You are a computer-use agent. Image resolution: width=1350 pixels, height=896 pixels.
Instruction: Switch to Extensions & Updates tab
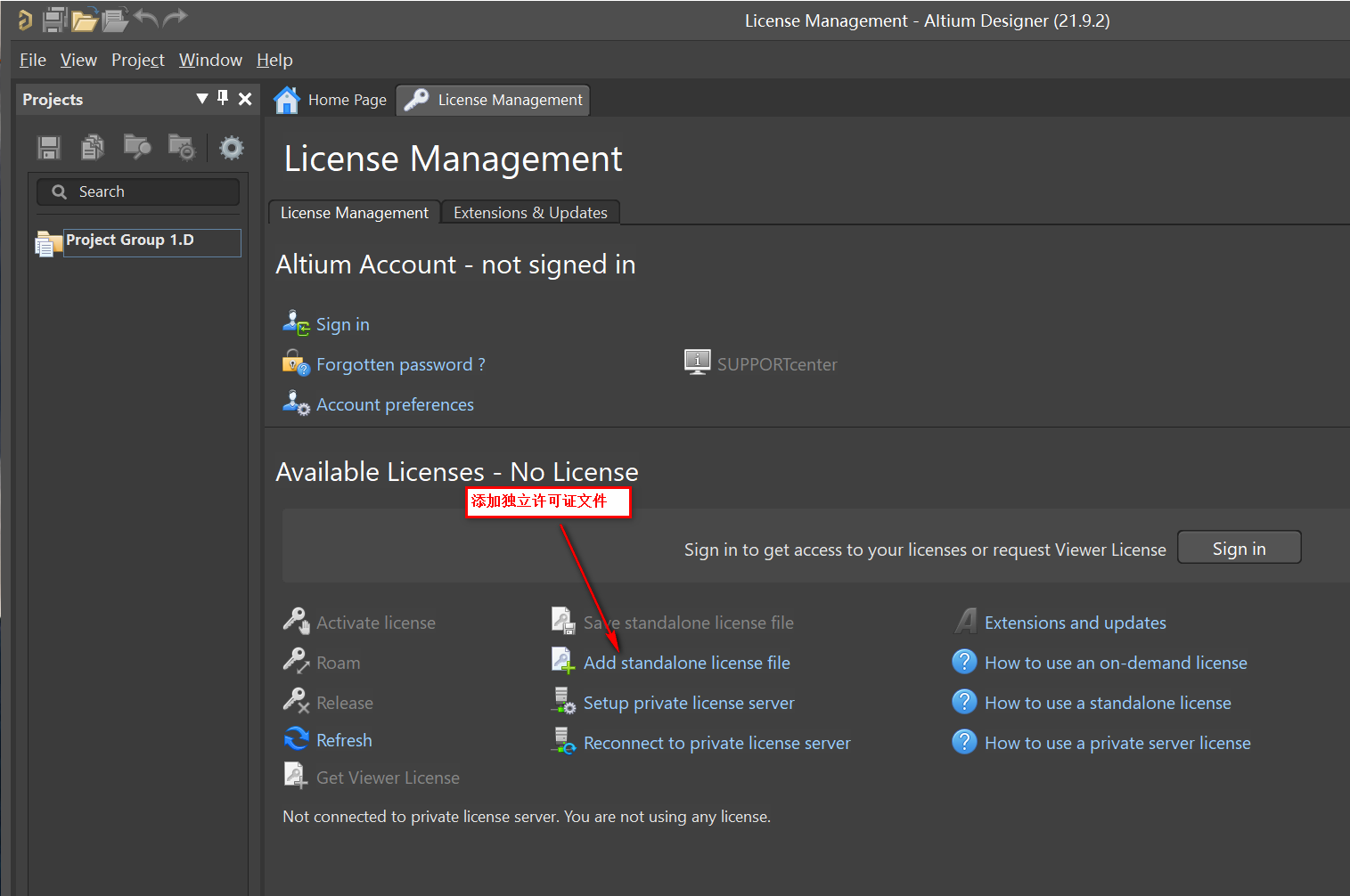click(530, 213)
